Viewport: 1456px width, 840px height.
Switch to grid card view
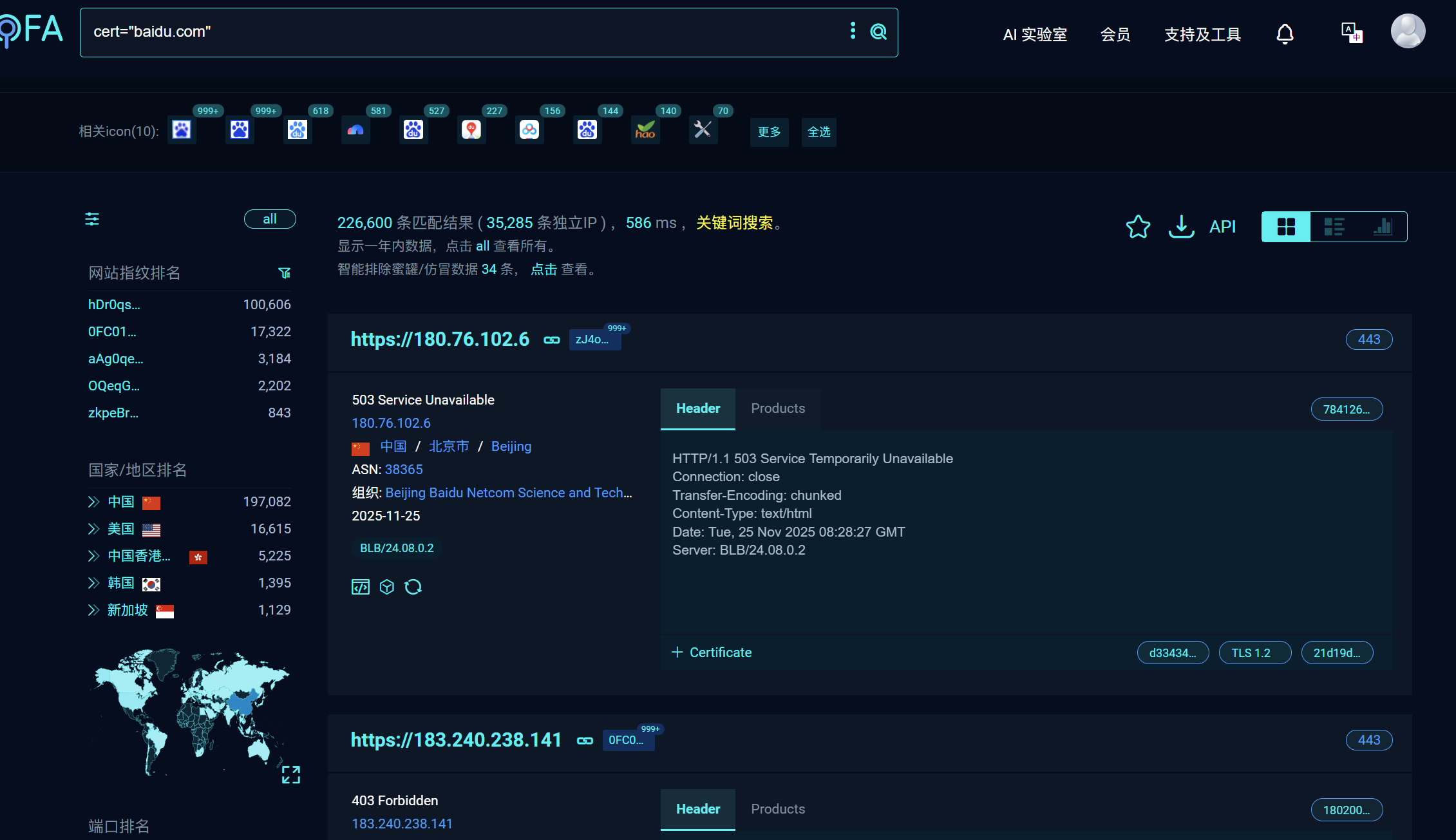[x=1286, y=227]
